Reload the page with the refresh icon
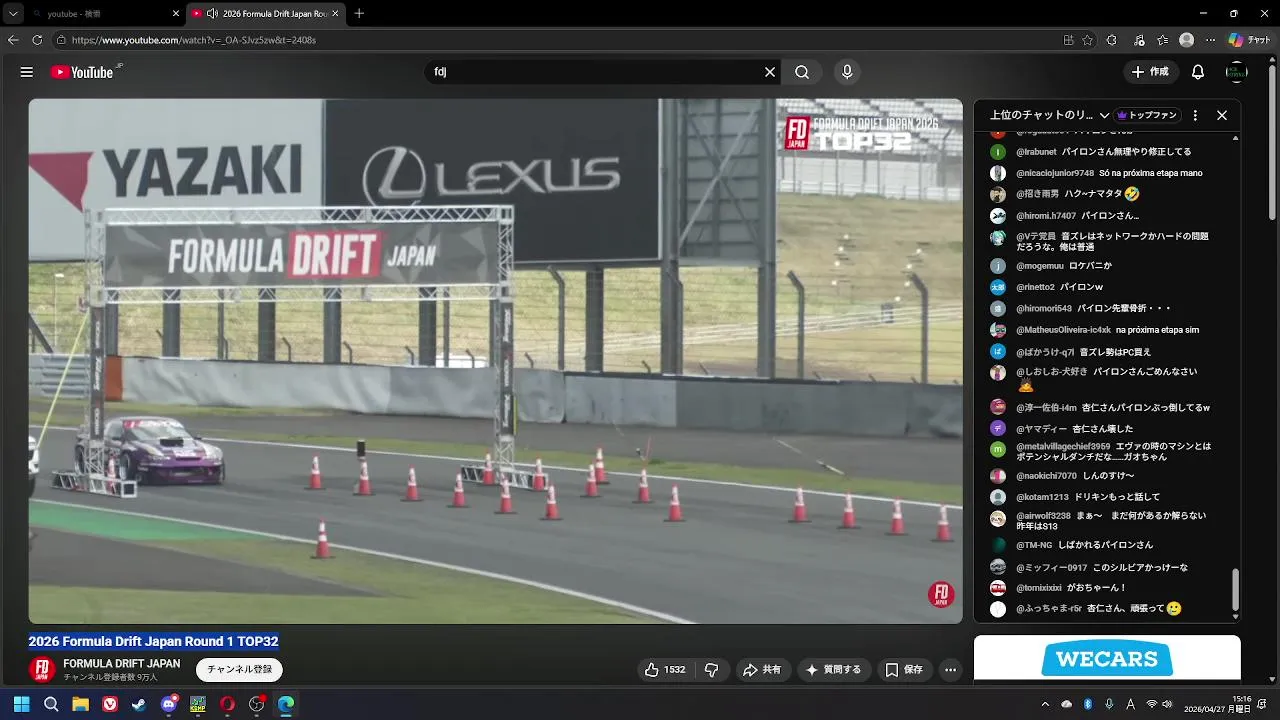The image size is (1280, 720). 37,40
